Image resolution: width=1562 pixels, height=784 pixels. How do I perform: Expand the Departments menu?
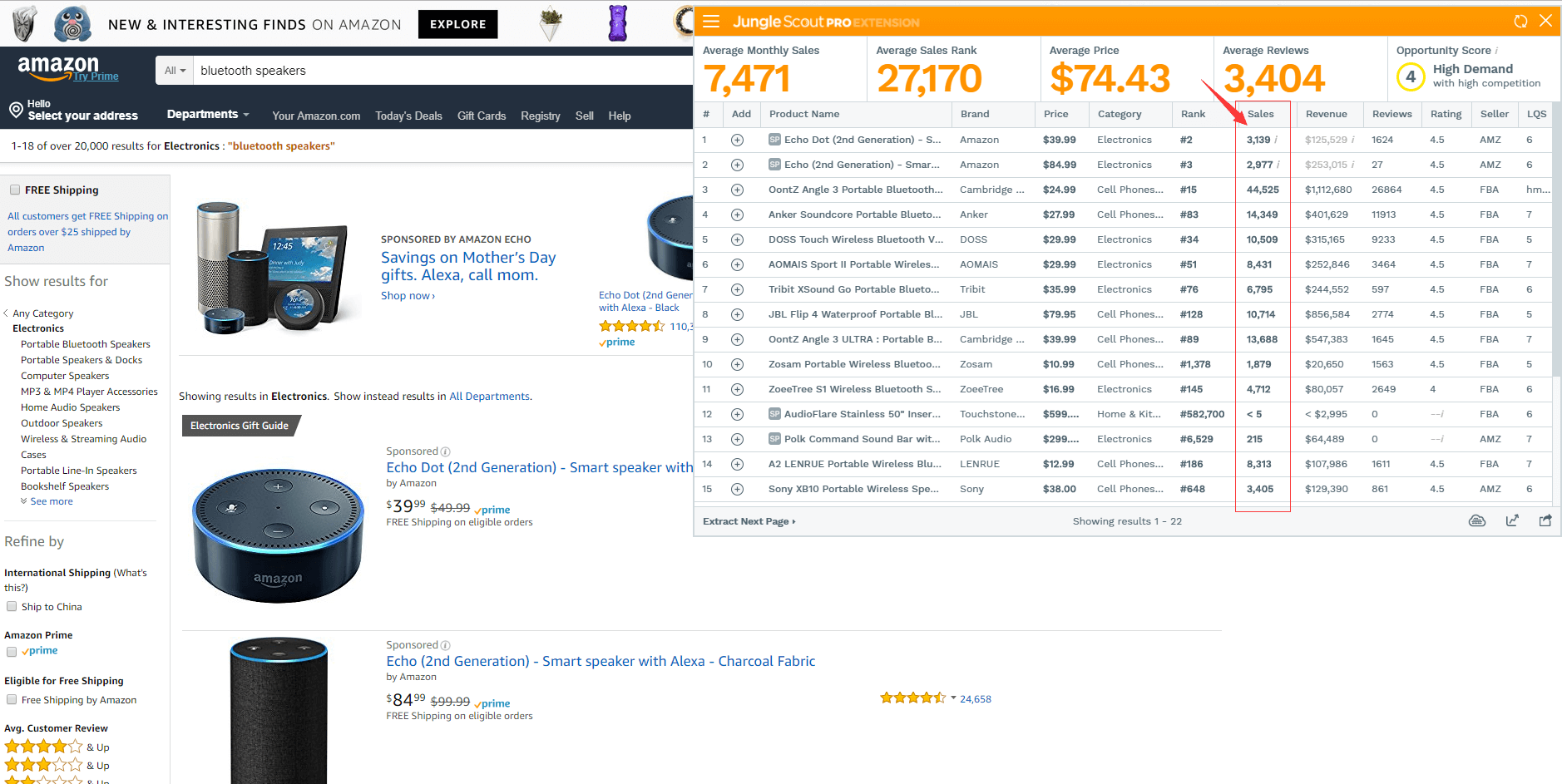point(208,114)
